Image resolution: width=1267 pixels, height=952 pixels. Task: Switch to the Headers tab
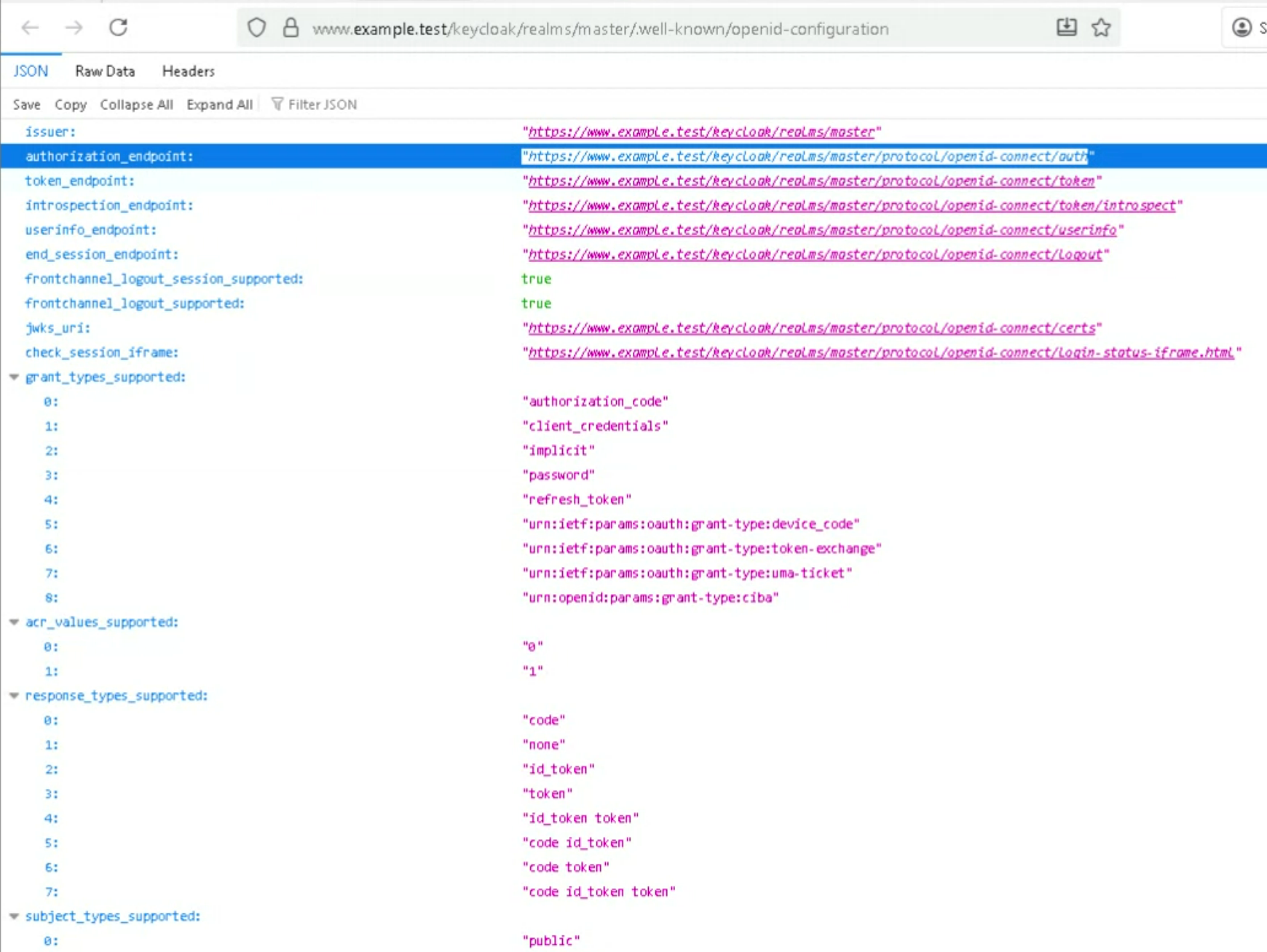(188, 71)
